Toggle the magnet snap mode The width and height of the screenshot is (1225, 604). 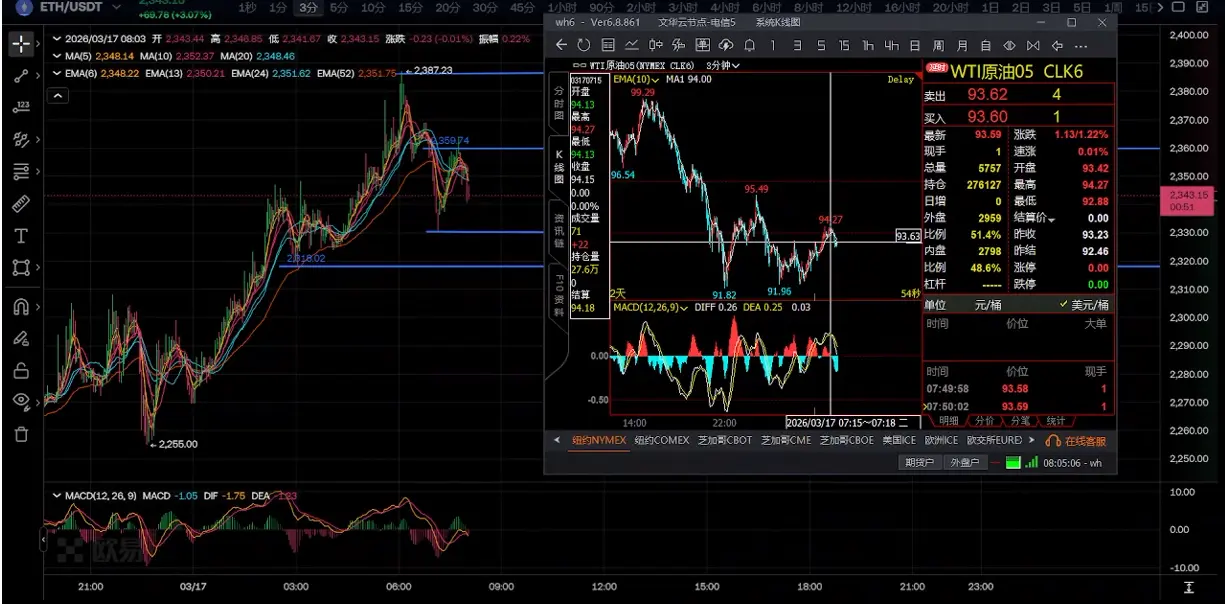coord(21,307)
